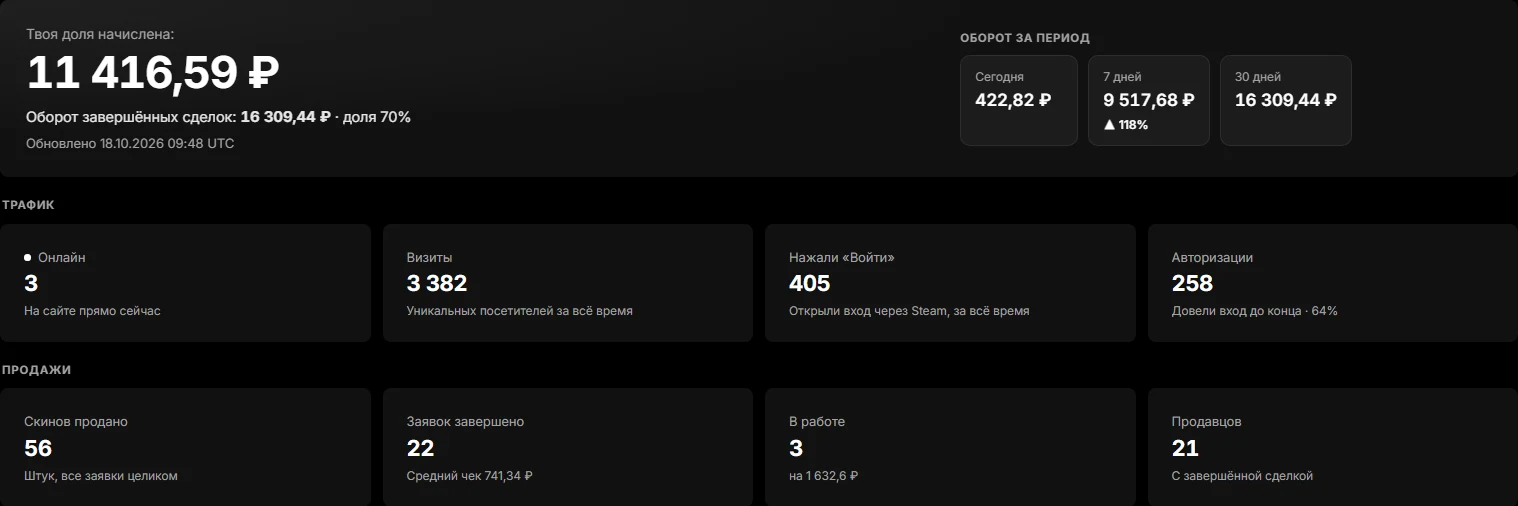Screen dimensions: 1518x506
Task: Click the 'Скинов продано' card title
Action: [76, 422]
